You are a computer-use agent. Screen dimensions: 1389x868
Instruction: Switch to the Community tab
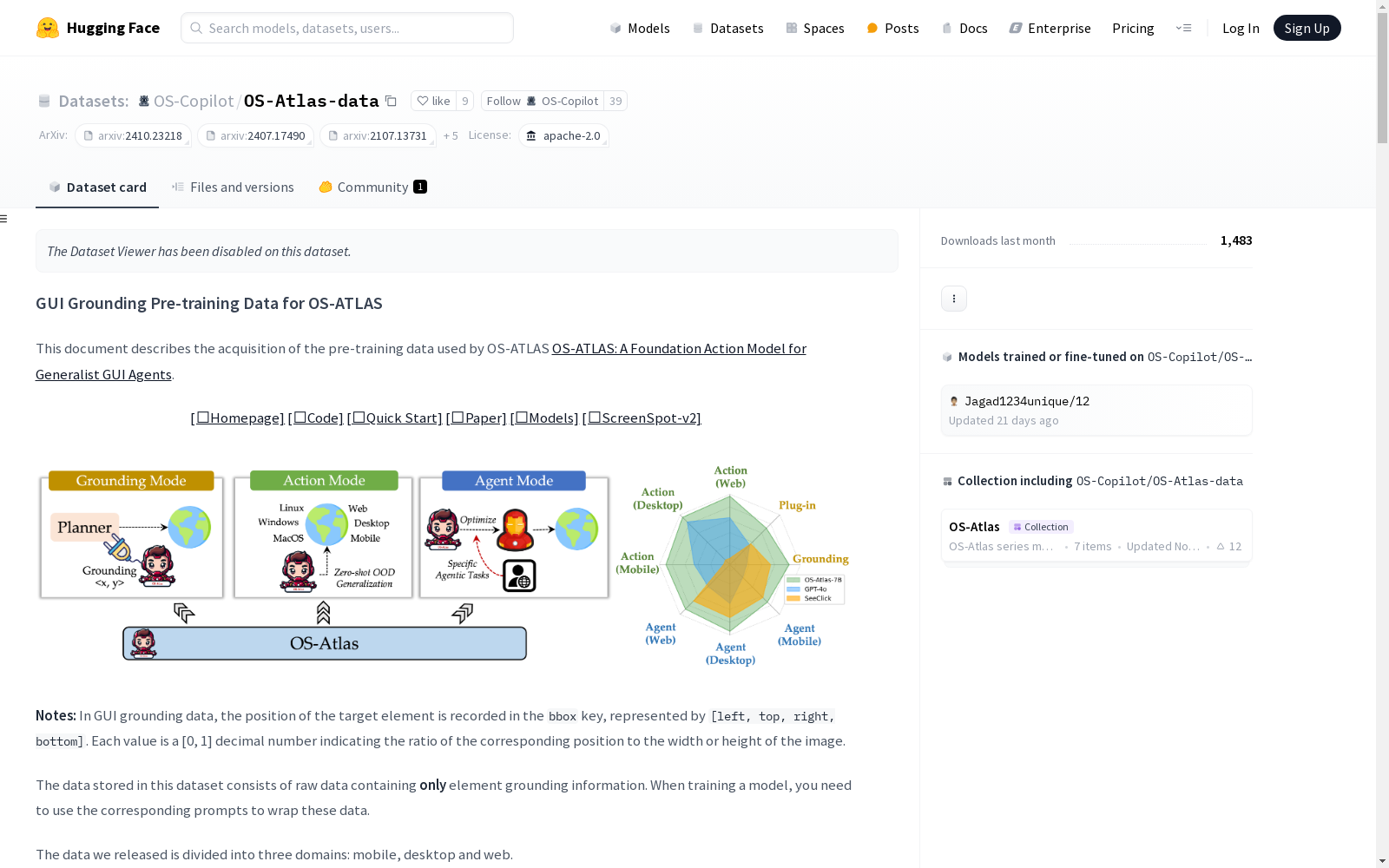pyautogui.click(x=373, y=187)
